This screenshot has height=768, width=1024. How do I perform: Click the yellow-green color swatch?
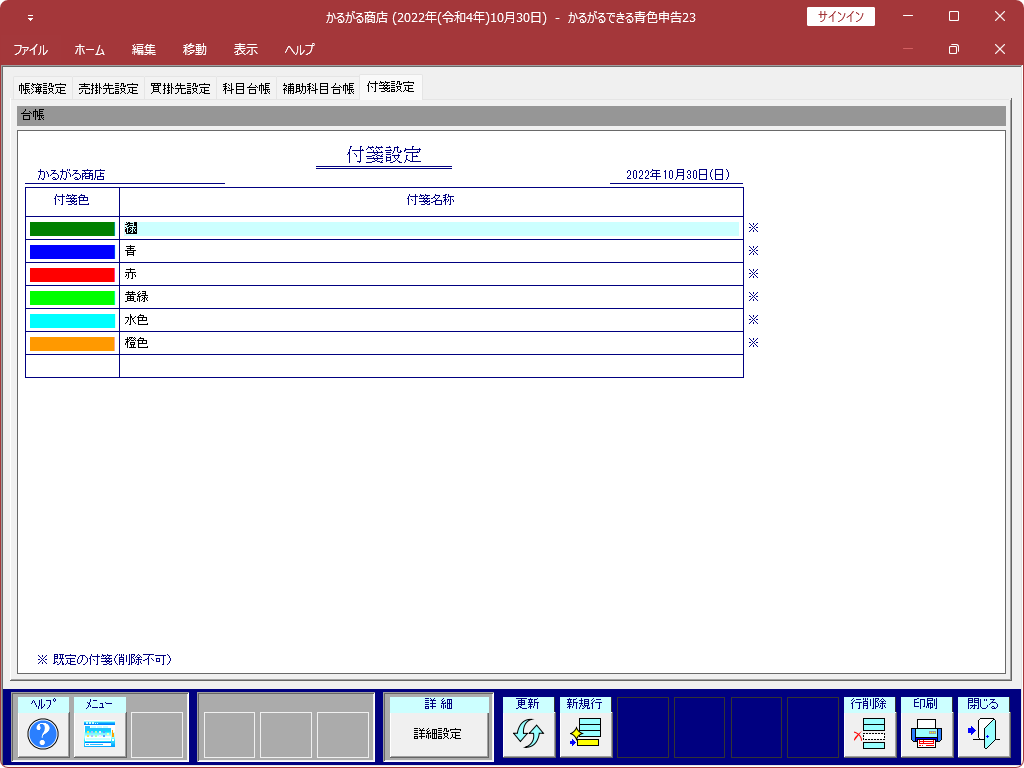click(x=72, y=297)
